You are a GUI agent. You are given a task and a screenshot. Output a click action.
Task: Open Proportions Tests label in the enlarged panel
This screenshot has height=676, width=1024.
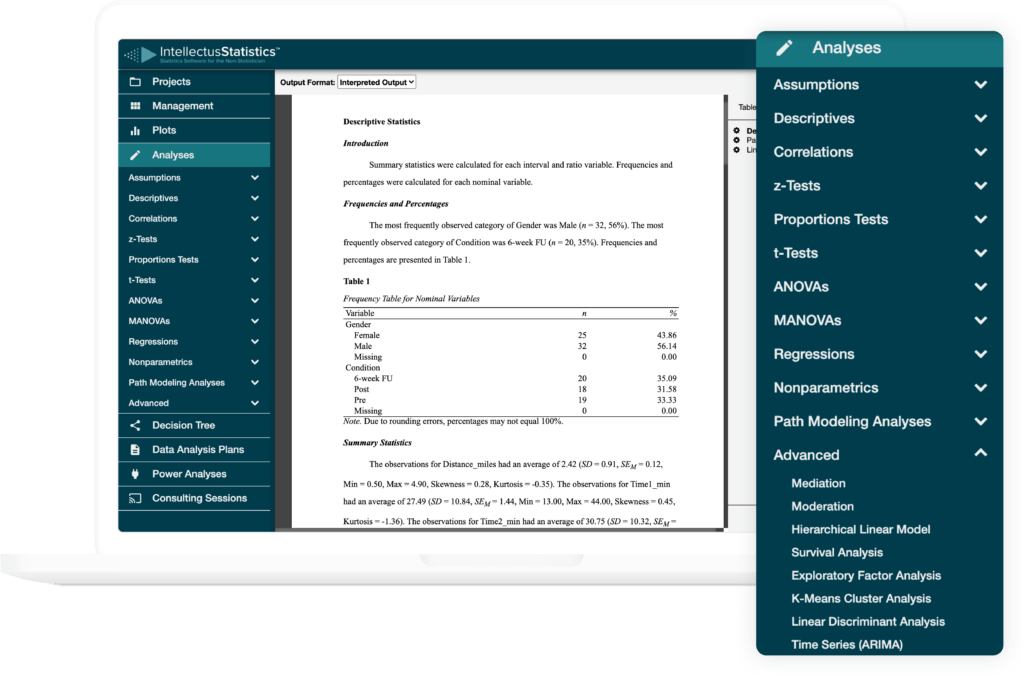pyautogui.click(x=831, y=219)
